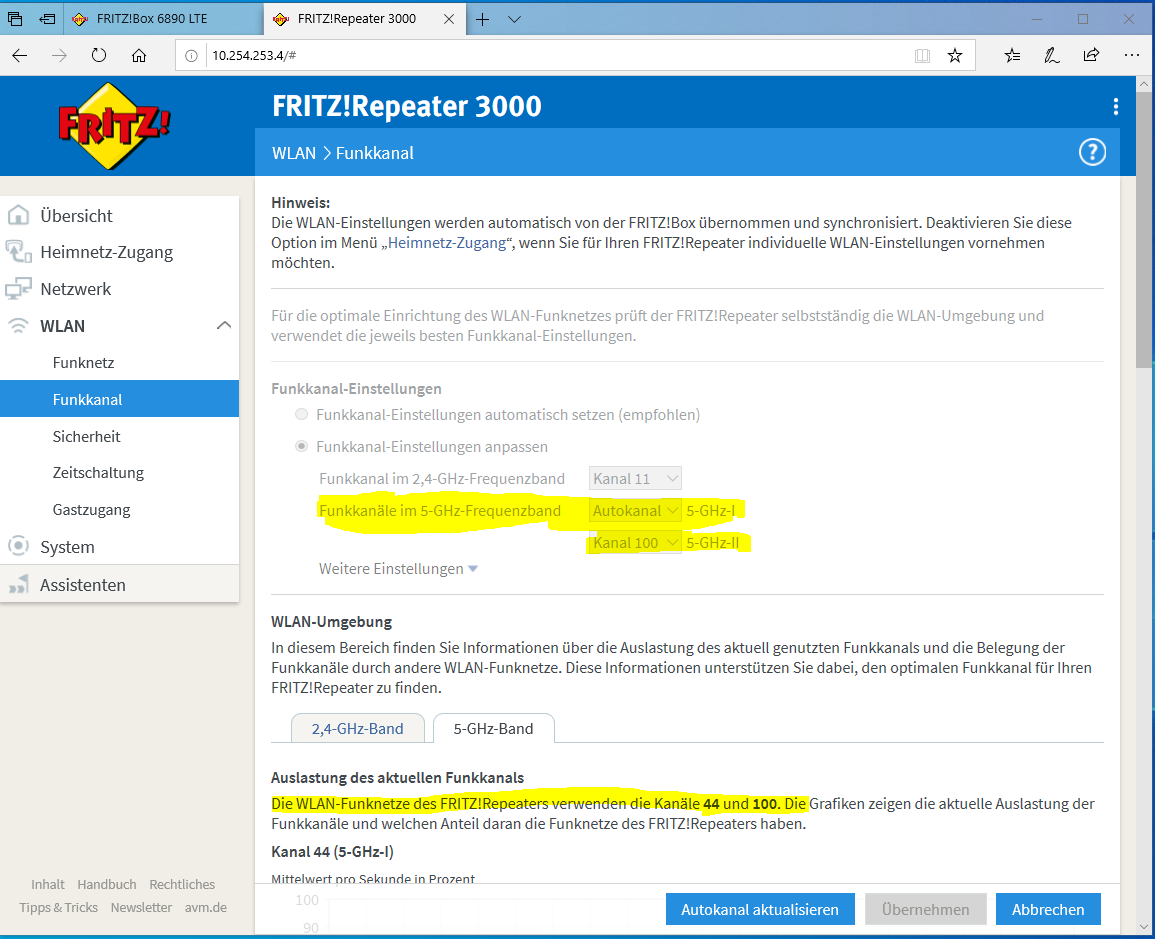1155x939 pixels.
Task: Open Sicherheit menu entry
Action: click(119, 436)
